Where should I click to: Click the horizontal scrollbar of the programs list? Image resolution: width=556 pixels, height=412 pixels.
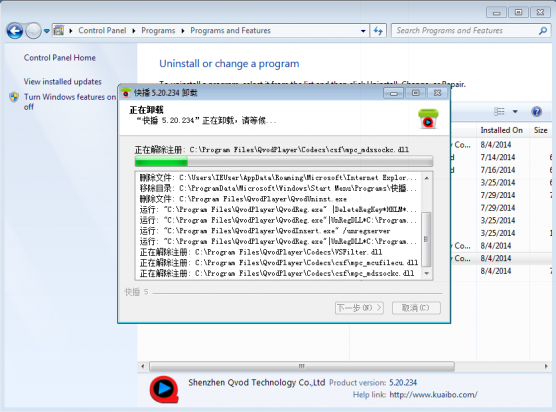(344, 366)
